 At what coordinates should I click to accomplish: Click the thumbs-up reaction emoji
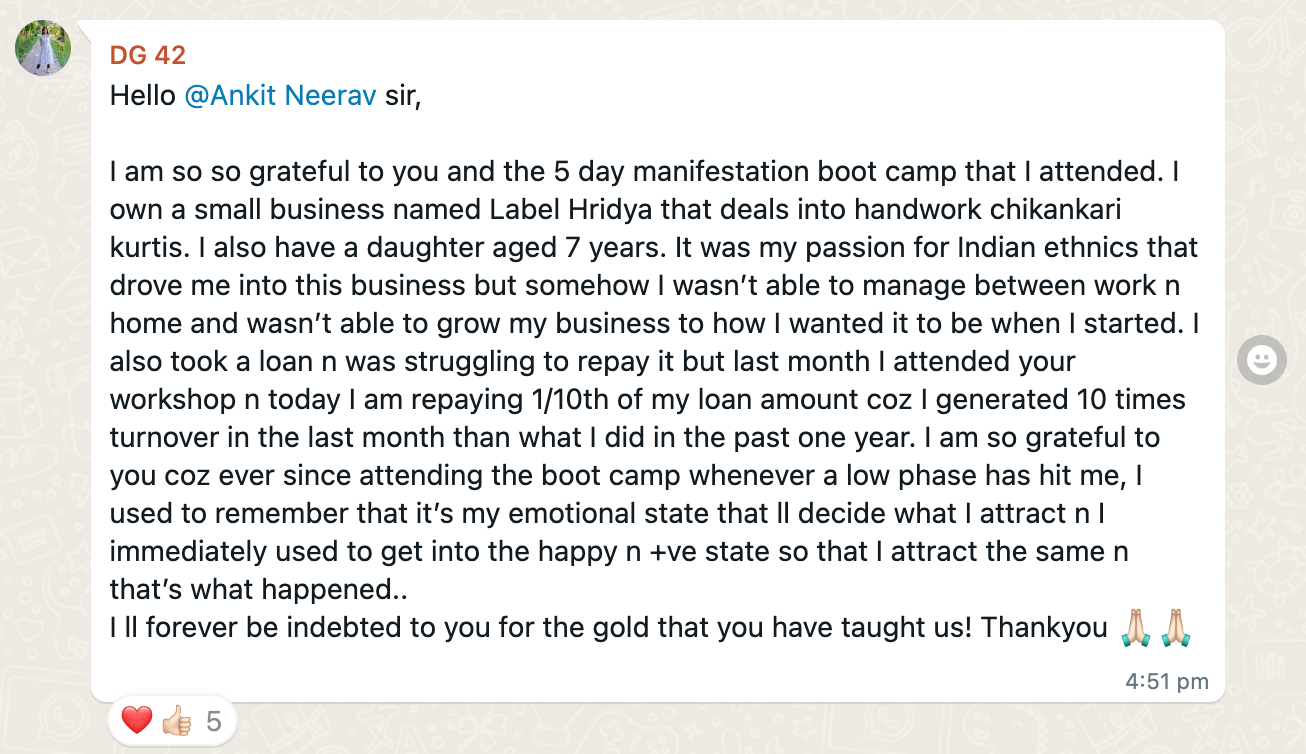pos(176,720)
